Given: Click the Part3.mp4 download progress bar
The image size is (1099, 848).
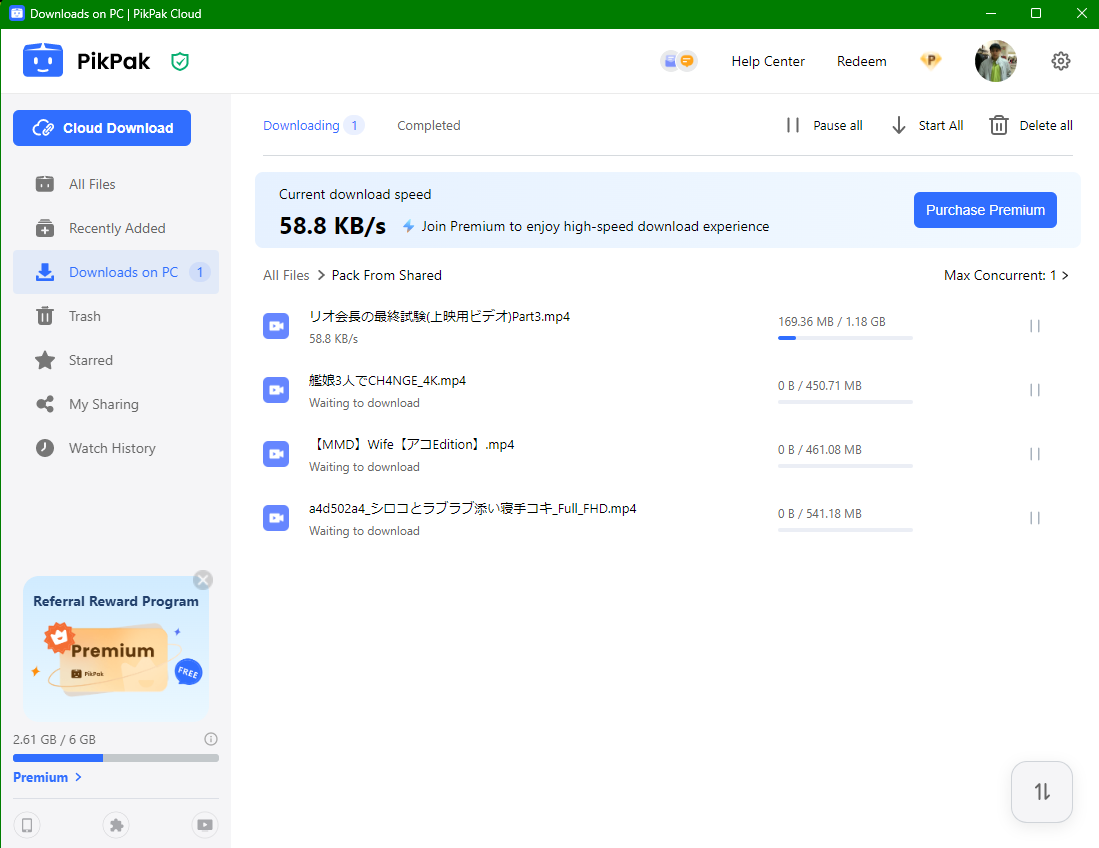Looking at the screenshot, I should (x=845, y=338).
